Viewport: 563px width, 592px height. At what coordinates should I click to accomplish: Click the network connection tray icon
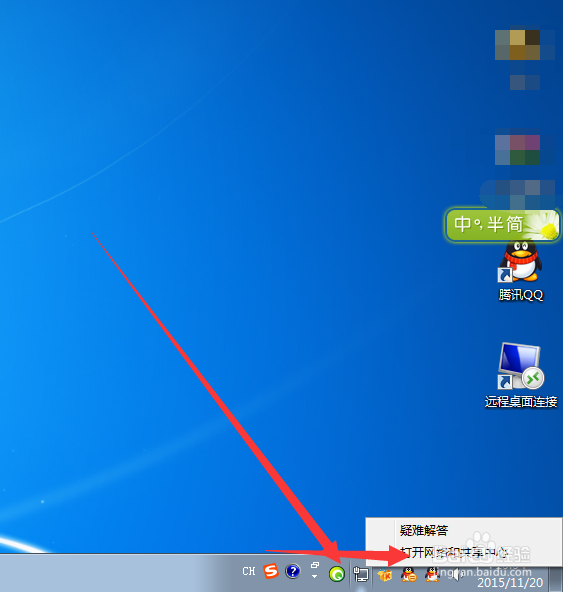[x=361, y=574]
